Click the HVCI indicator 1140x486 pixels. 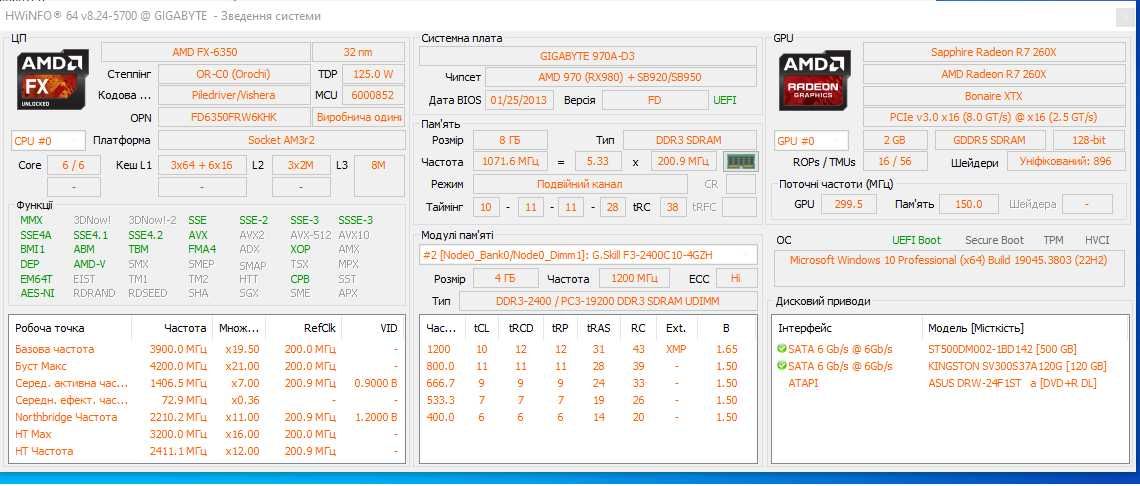click(1097, 240)
